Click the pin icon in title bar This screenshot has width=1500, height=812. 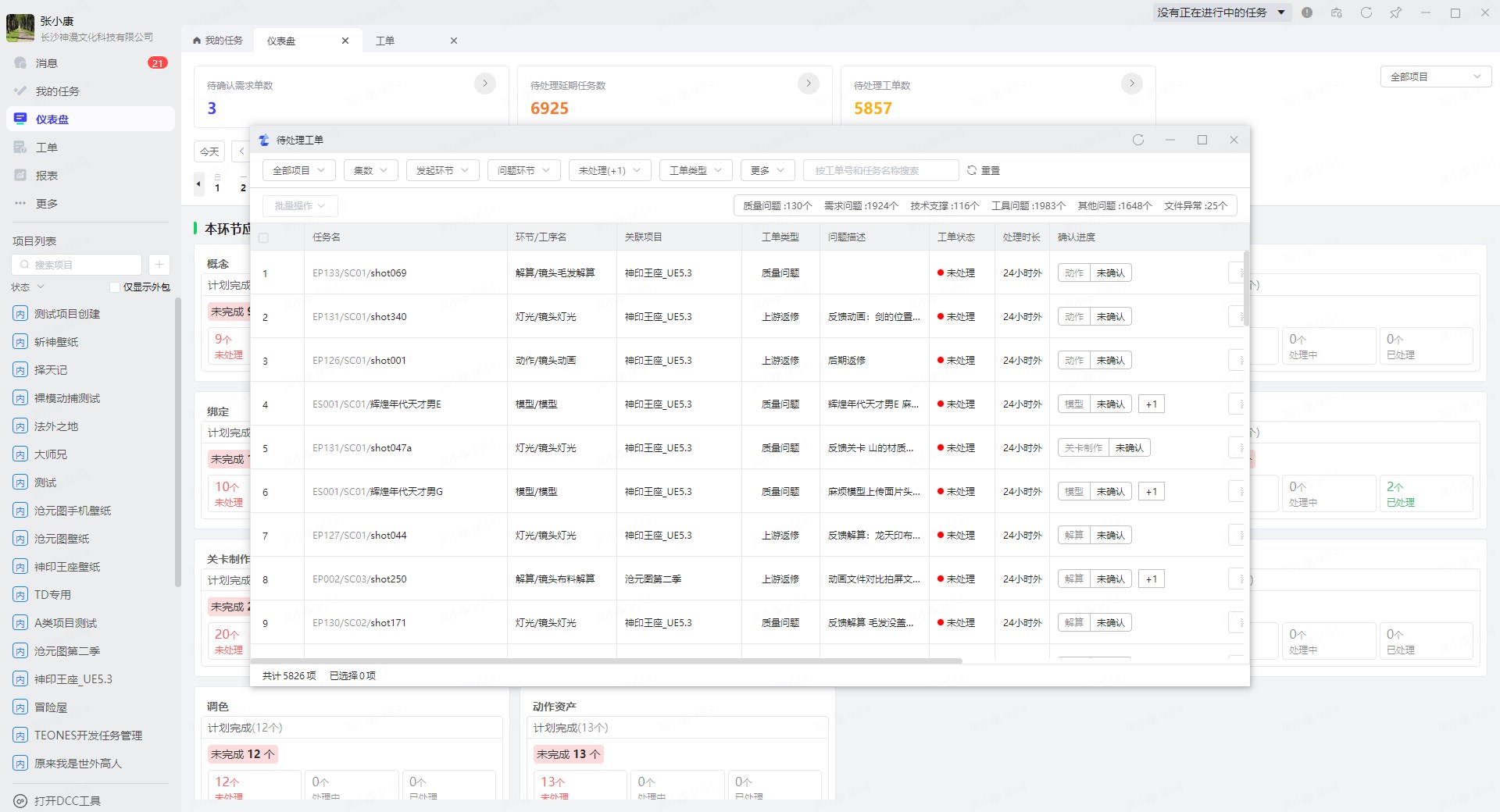pyautogui.click(x=1395, y=12)
